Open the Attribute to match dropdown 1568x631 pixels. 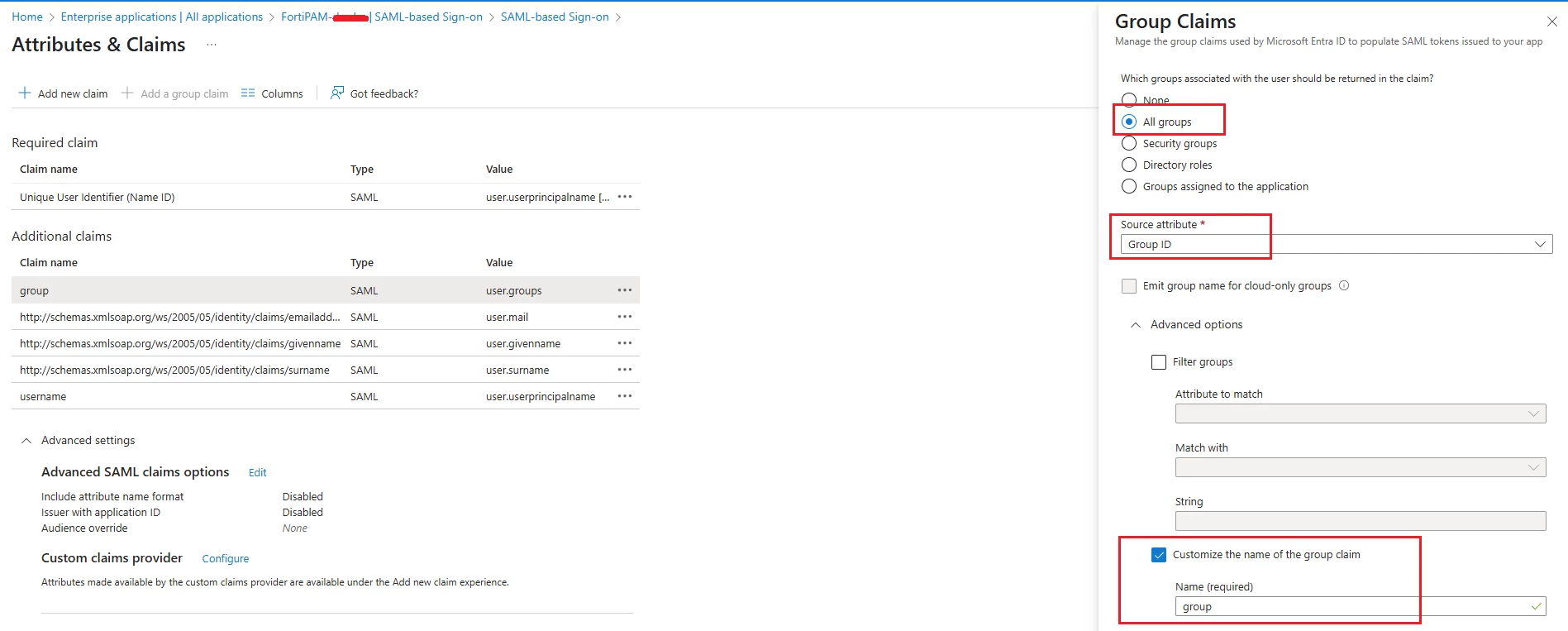tap(1361, 413)
